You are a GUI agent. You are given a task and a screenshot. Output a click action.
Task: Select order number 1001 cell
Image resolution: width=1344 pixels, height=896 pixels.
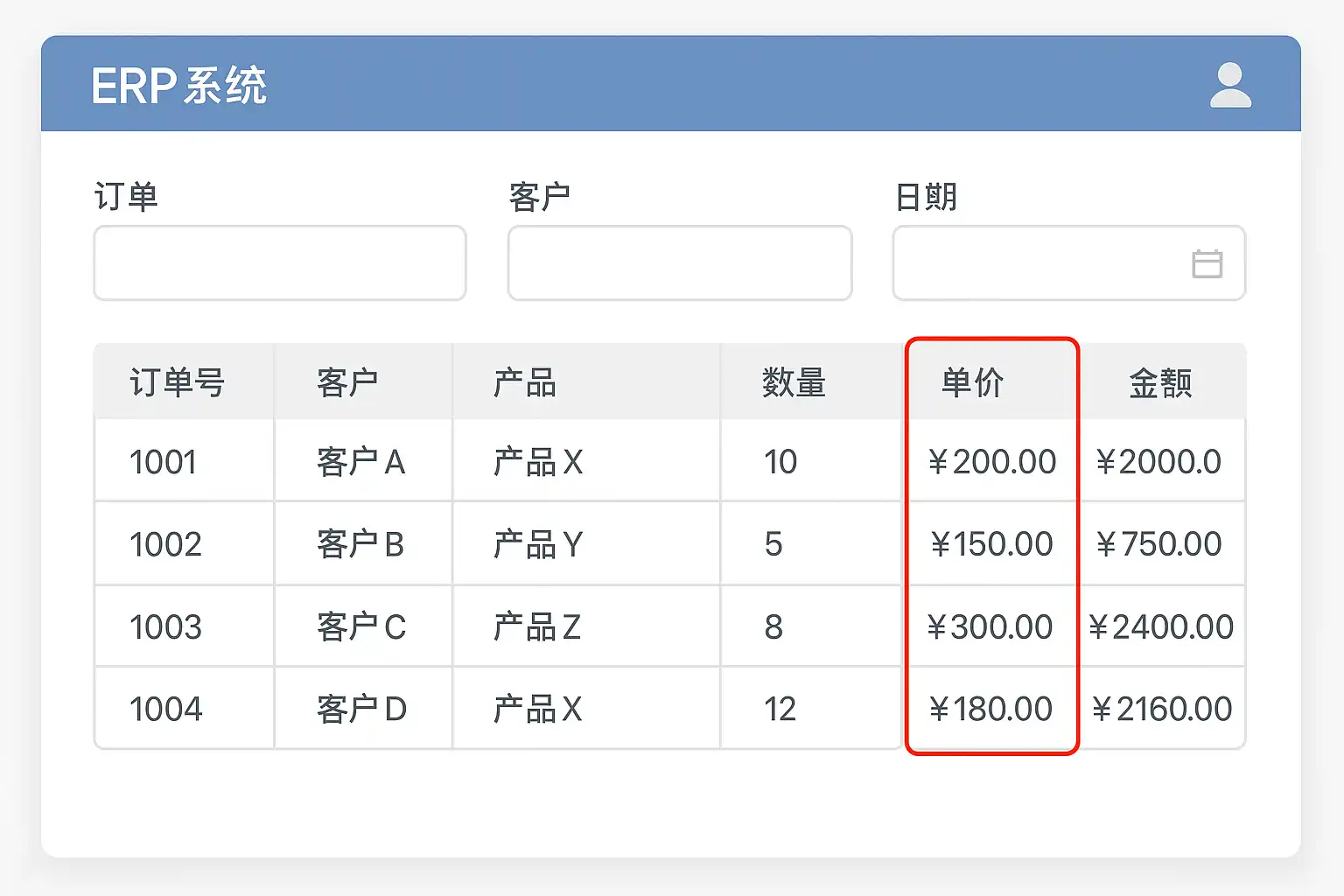pos(163,462)
